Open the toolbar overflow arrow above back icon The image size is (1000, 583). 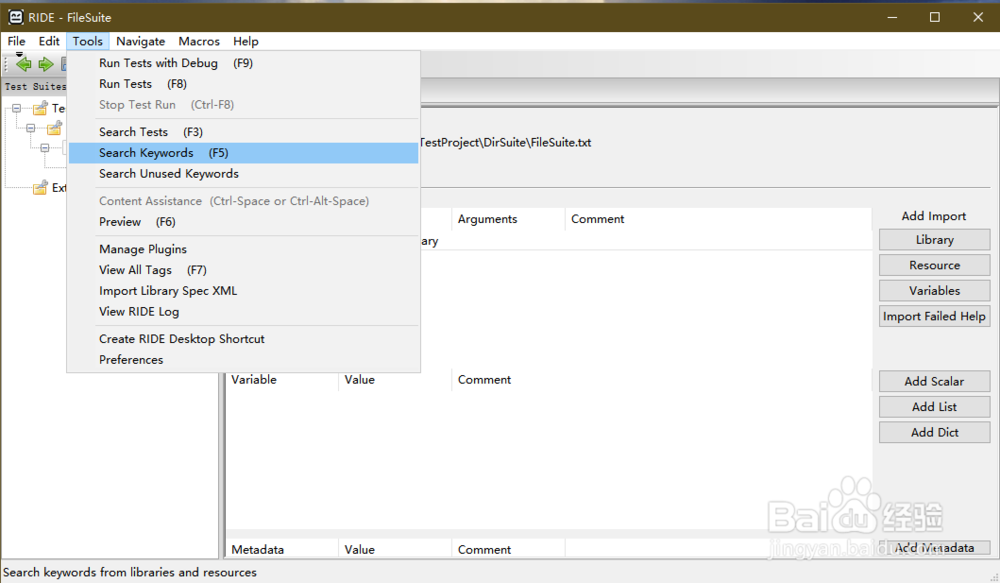(19, 54)
